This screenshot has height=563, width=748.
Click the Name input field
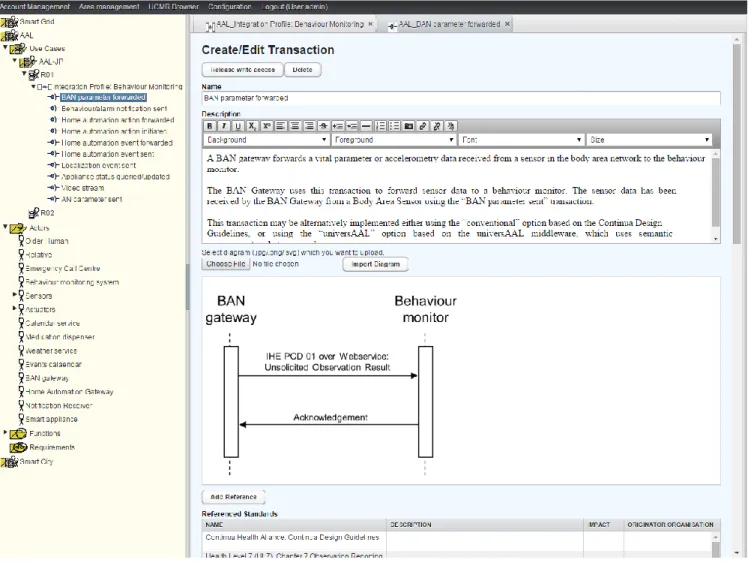[461, 98]
